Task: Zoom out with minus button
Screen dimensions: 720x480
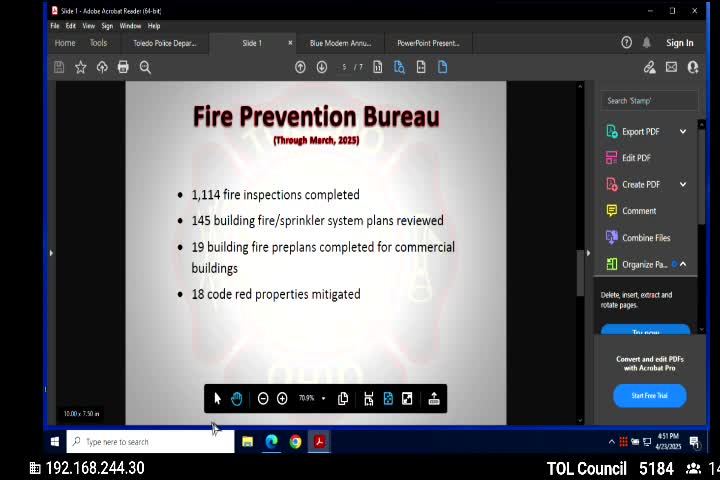Action: tap(263, 399)
